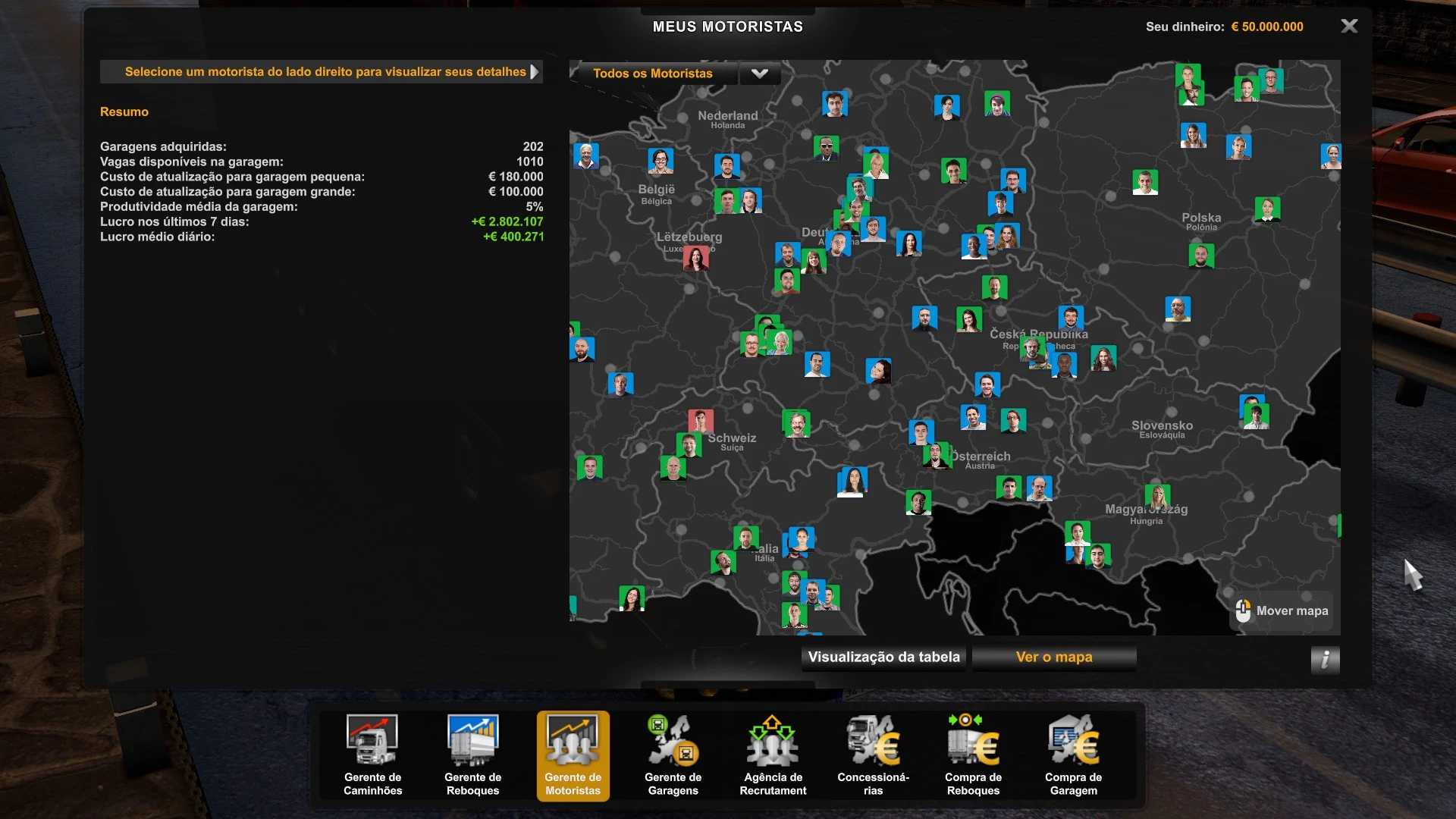Expand Todos os Motoristas dropdown arrow

pos(759,74)
